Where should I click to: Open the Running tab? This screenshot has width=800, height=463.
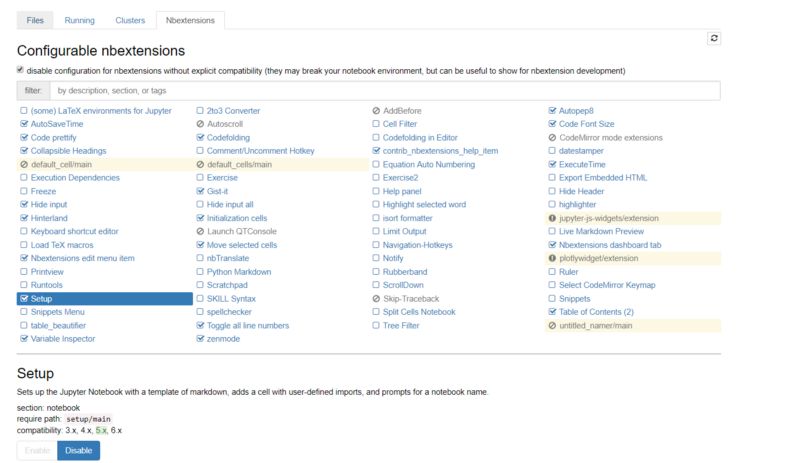80,20
